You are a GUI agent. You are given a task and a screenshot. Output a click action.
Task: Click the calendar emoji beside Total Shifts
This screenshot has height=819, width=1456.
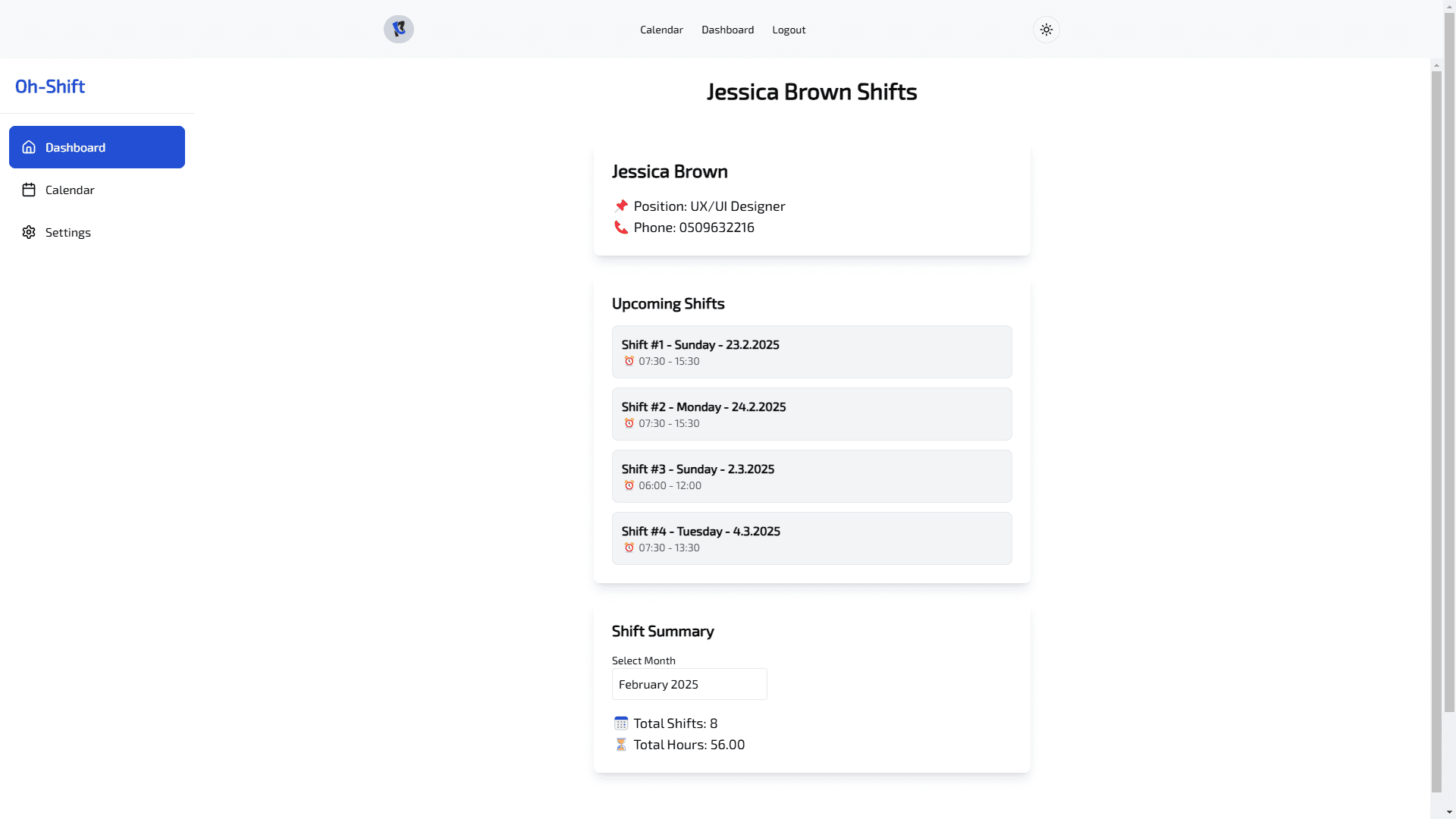621,723
